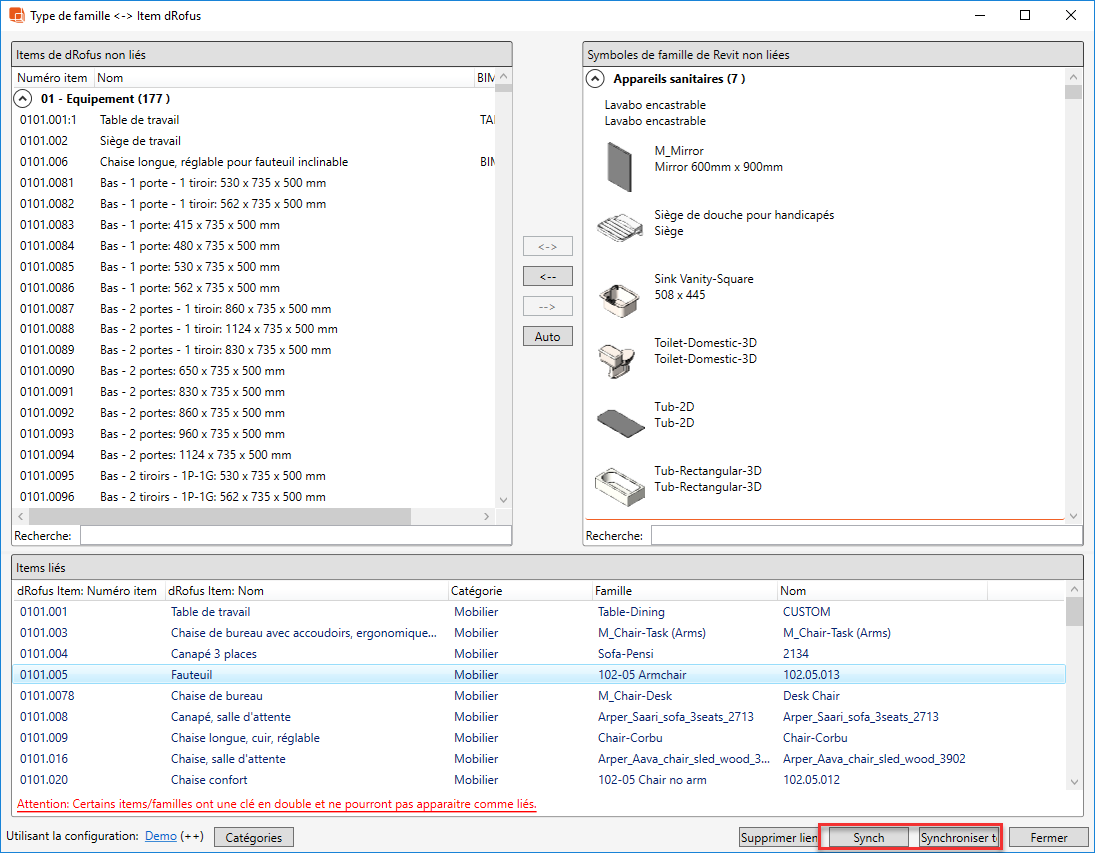Screen dimensions: 1095x853
Task: Click the Synch button
Action: point(868,837)
